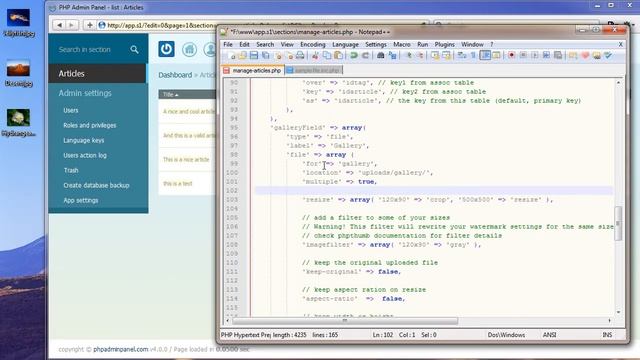
Task: Click the power icon in admin panel
Action: click(x=166, y=49)
